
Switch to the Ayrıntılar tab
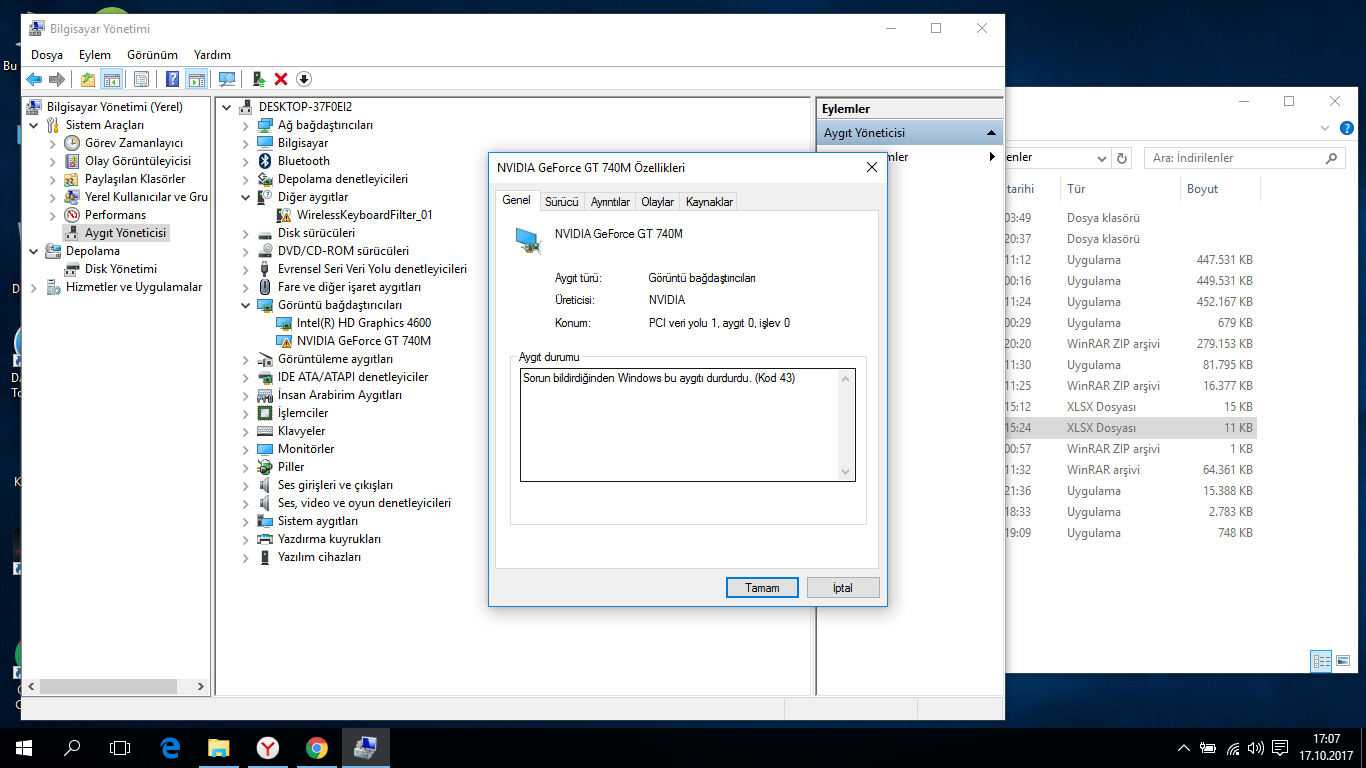point(610,201)
